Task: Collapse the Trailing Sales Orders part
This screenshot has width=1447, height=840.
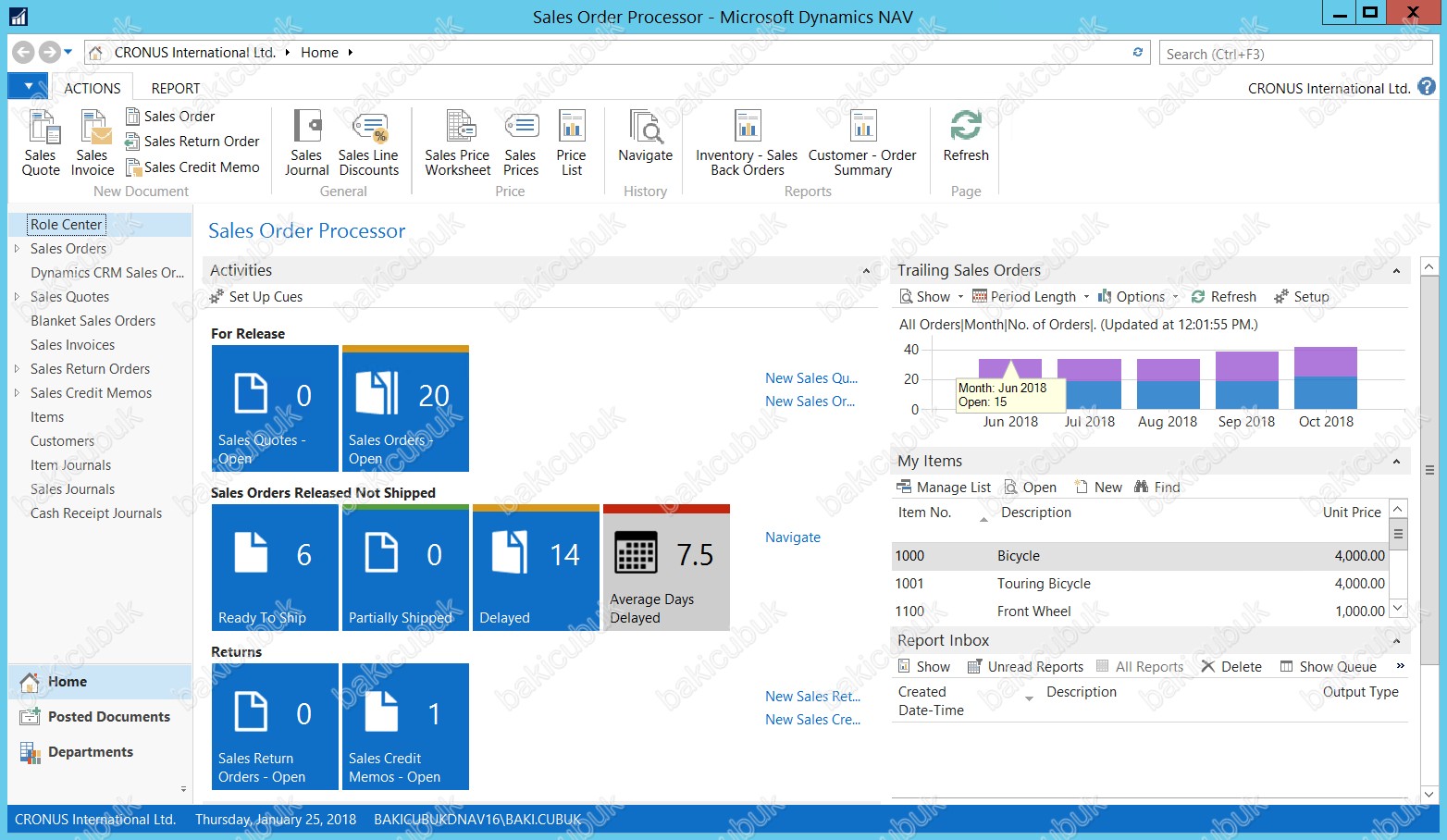Action: [1396, 271]
